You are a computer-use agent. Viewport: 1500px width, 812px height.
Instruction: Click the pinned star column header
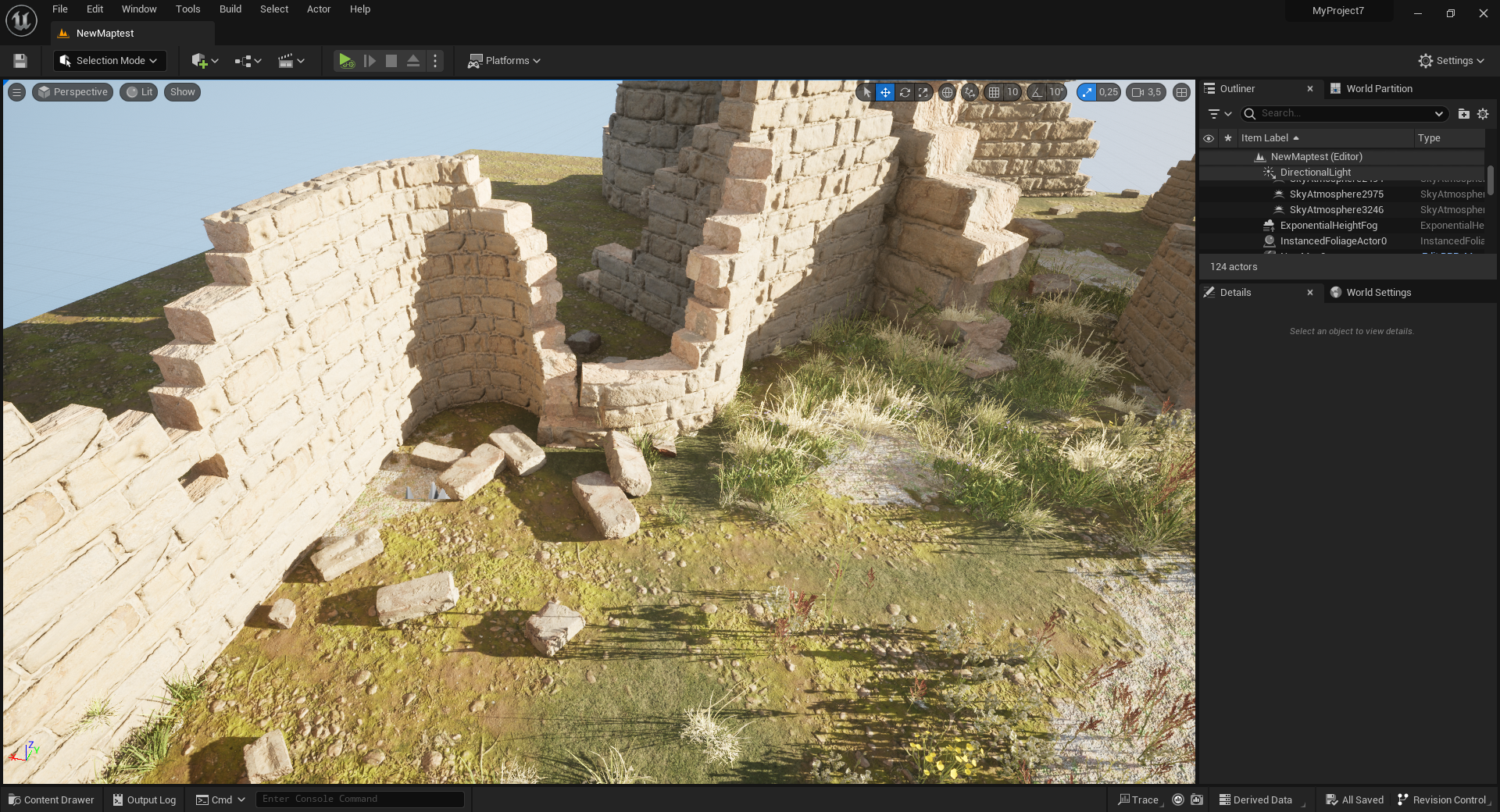point(1228,138)
